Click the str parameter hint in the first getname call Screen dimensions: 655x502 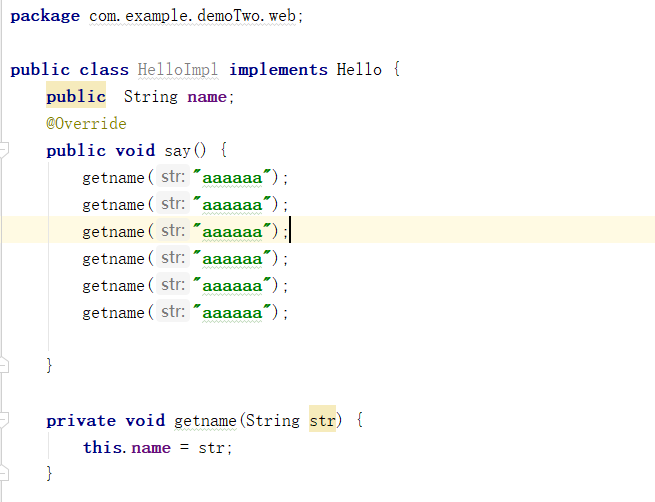(x=172, y=178)
